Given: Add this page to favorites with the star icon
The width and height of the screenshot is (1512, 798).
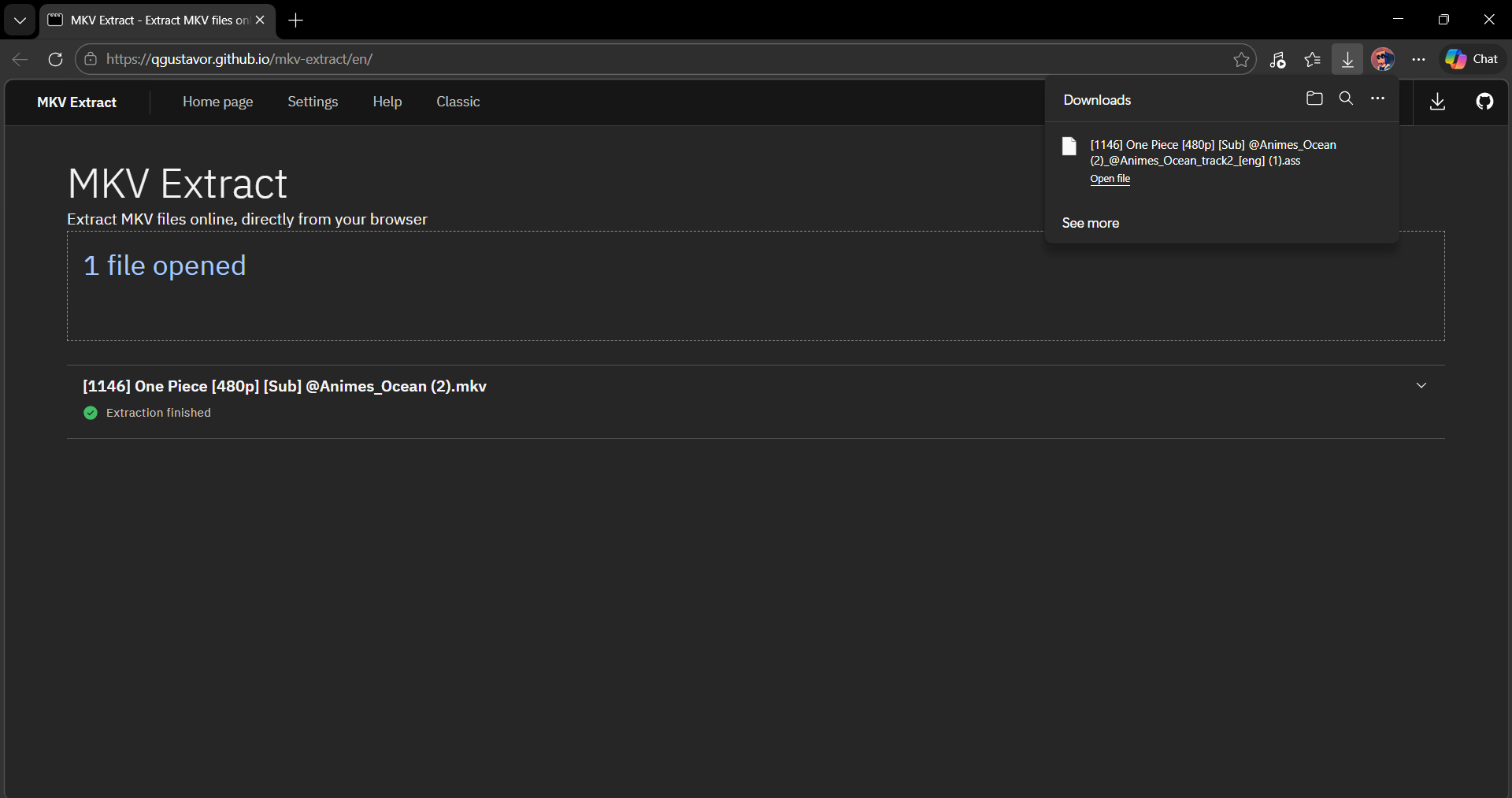Looking at the screenshot, I should (1241, 59).
